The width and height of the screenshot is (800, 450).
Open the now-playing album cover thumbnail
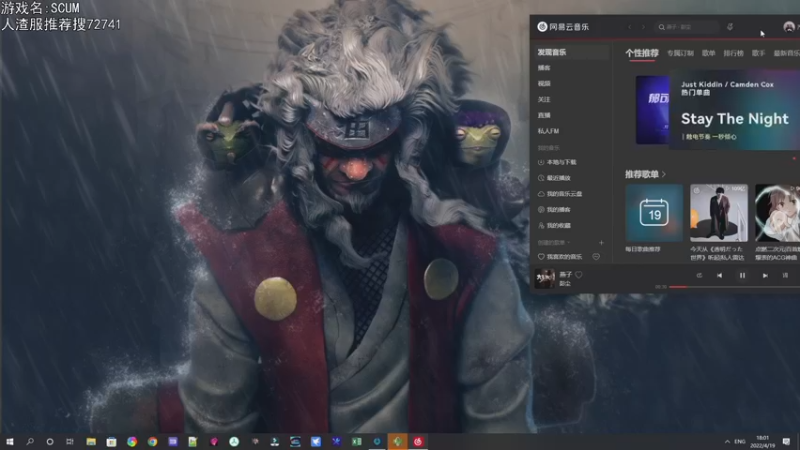point(544,279)
